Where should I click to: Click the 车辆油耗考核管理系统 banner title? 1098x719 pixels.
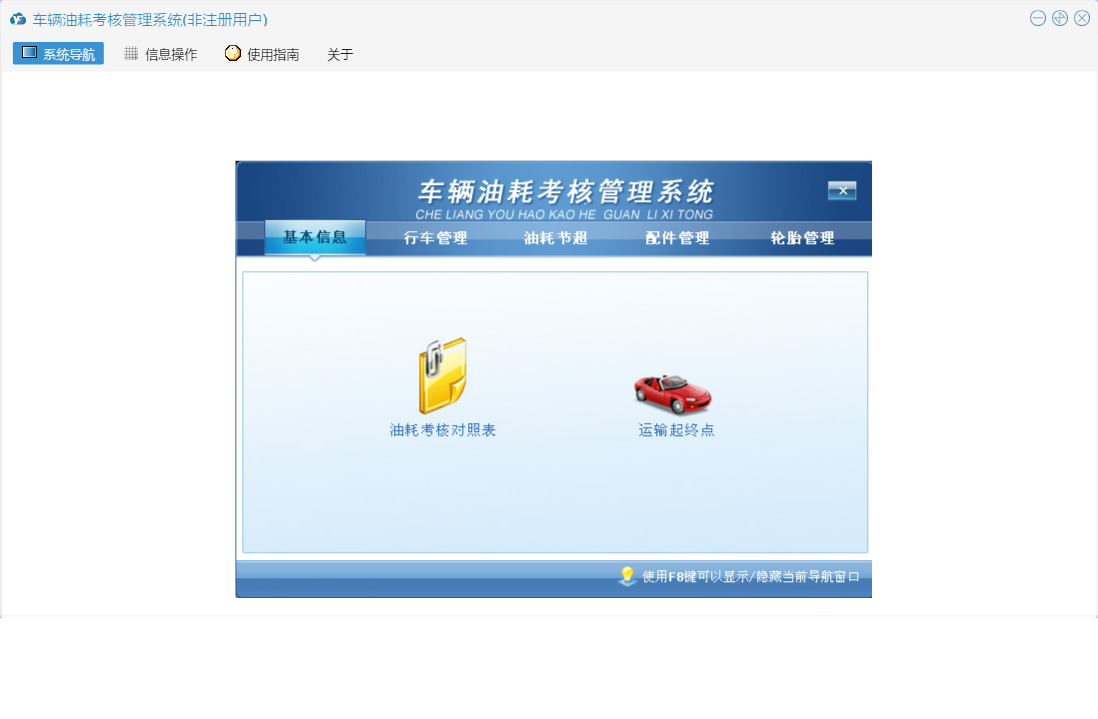tap(565, 191)
